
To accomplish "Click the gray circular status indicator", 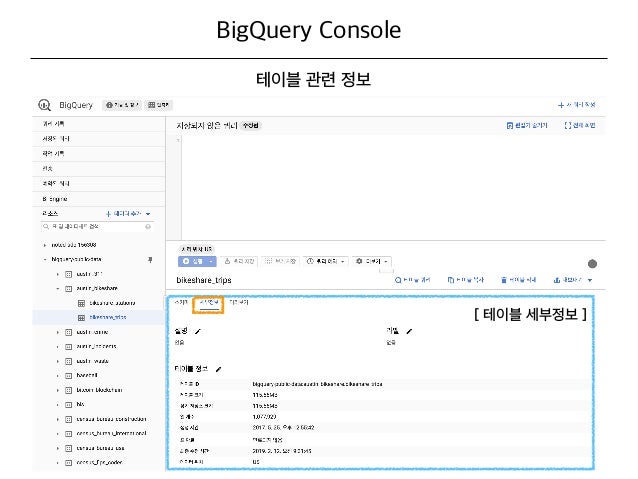I will tap(592, 264).
